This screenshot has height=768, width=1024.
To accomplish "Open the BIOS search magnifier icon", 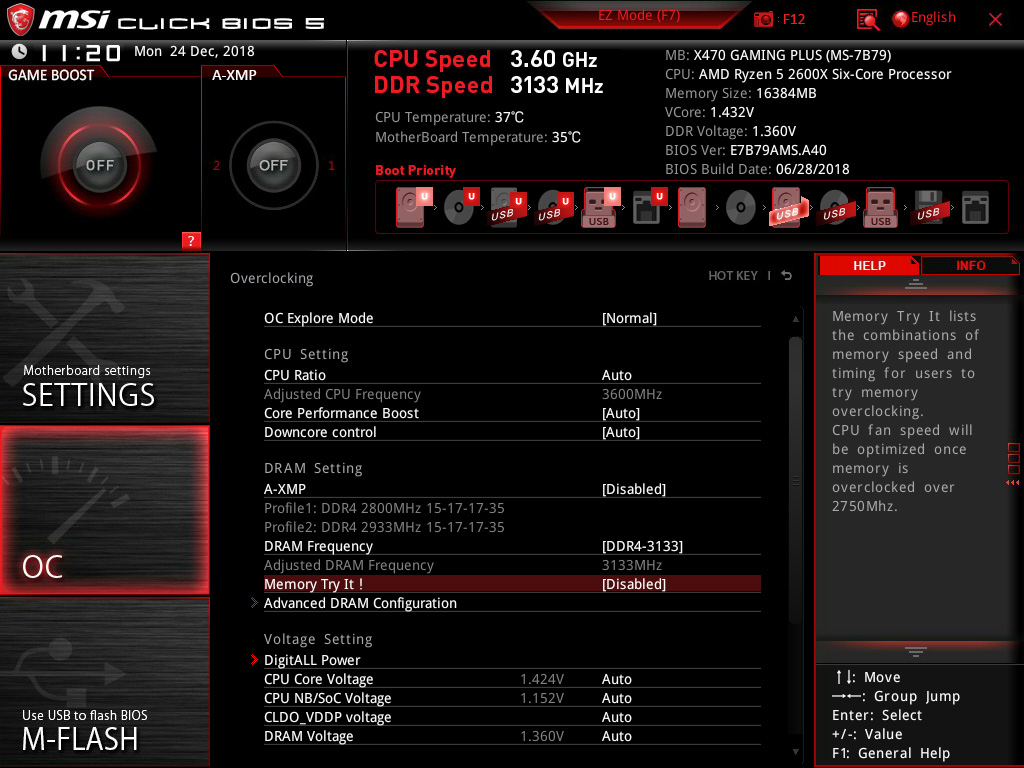I will (x=867, y=20).
